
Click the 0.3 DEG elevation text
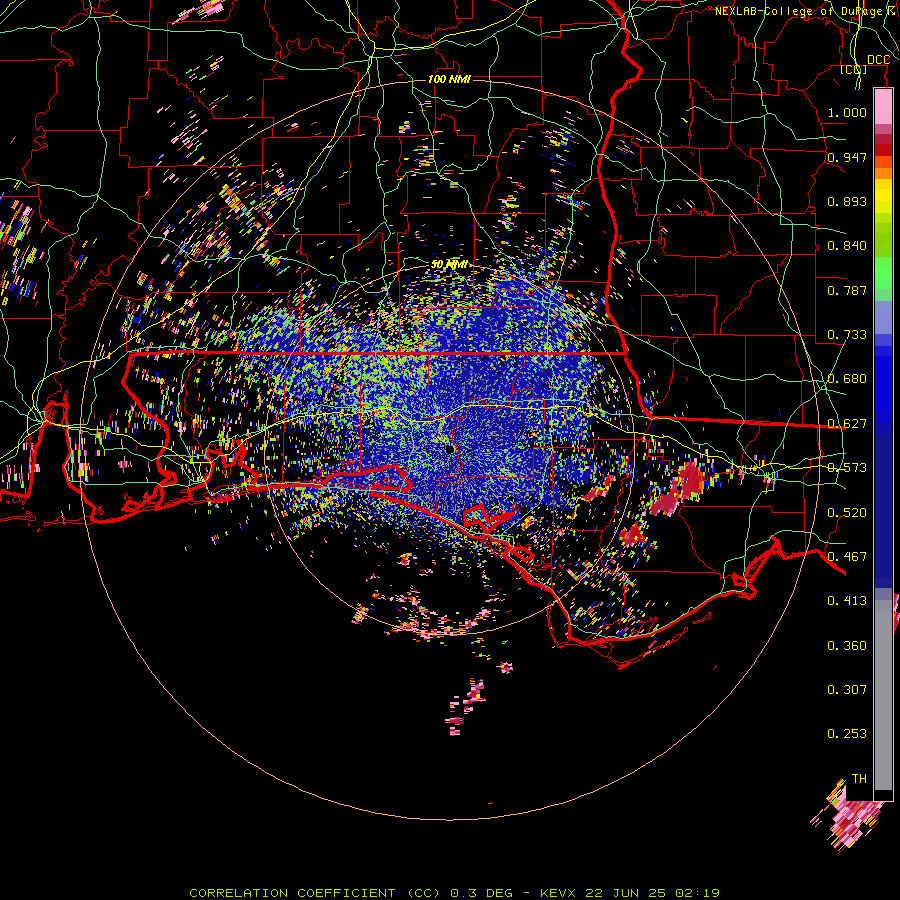pos(482,893)
